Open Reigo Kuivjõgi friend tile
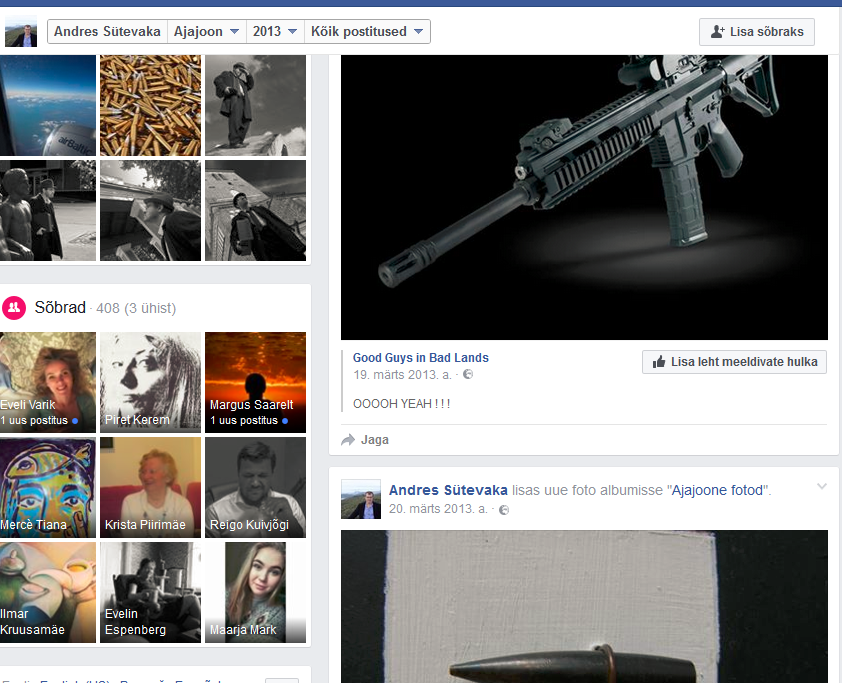842x683 pixels. coord(256,488)
